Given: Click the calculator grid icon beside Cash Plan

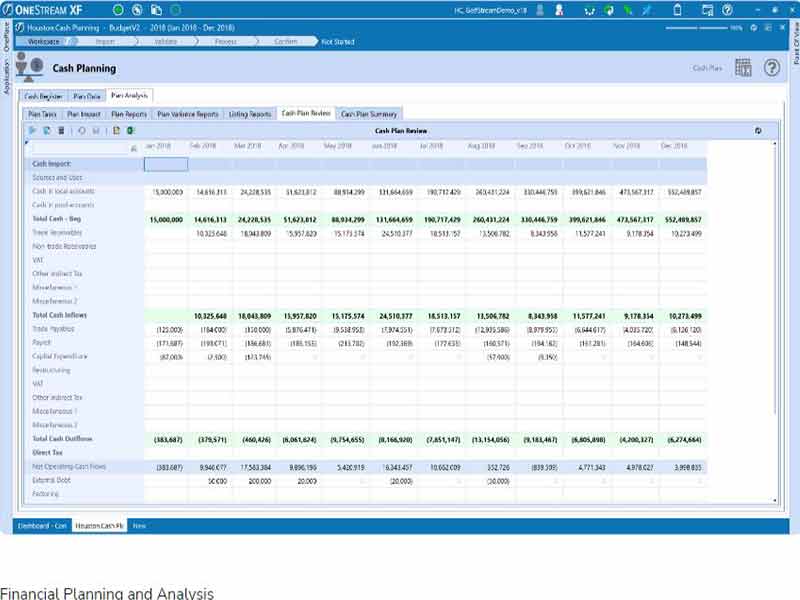Looking at the screenshot, I should (x=743, y=68).
